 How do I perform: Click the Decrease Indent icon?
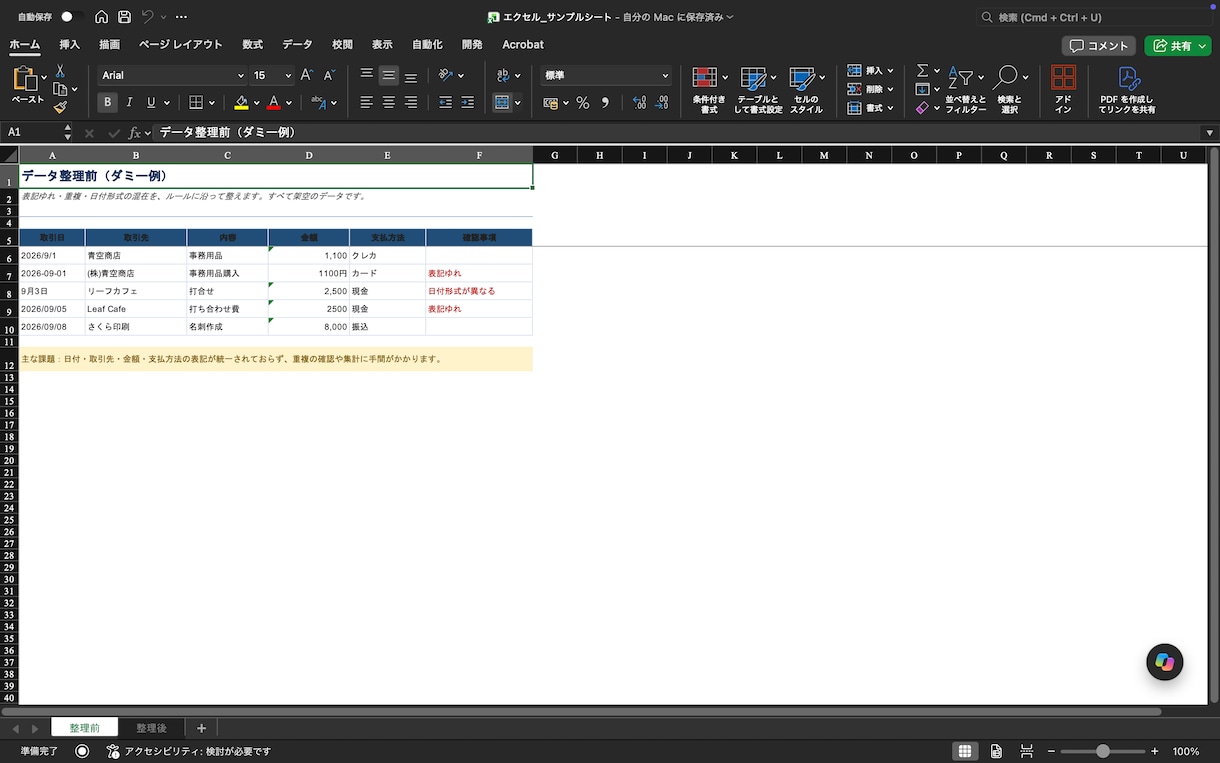click(445, 102)
